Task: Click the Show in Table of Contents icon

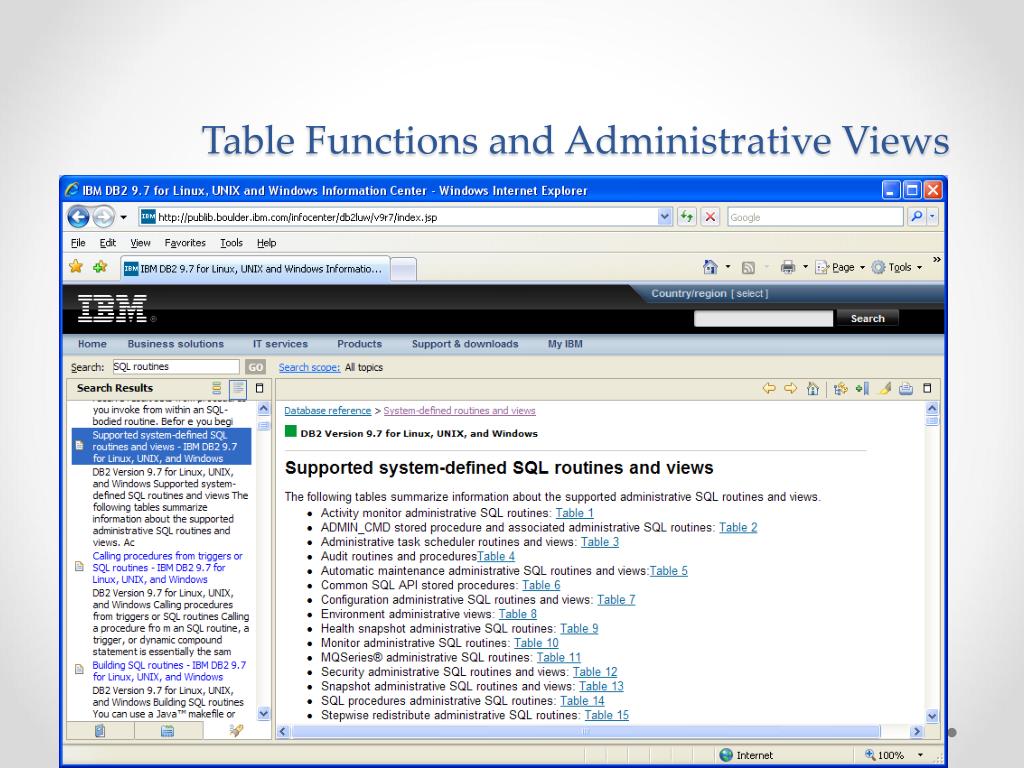Action: pyautogui.click(x=840, y=389)
